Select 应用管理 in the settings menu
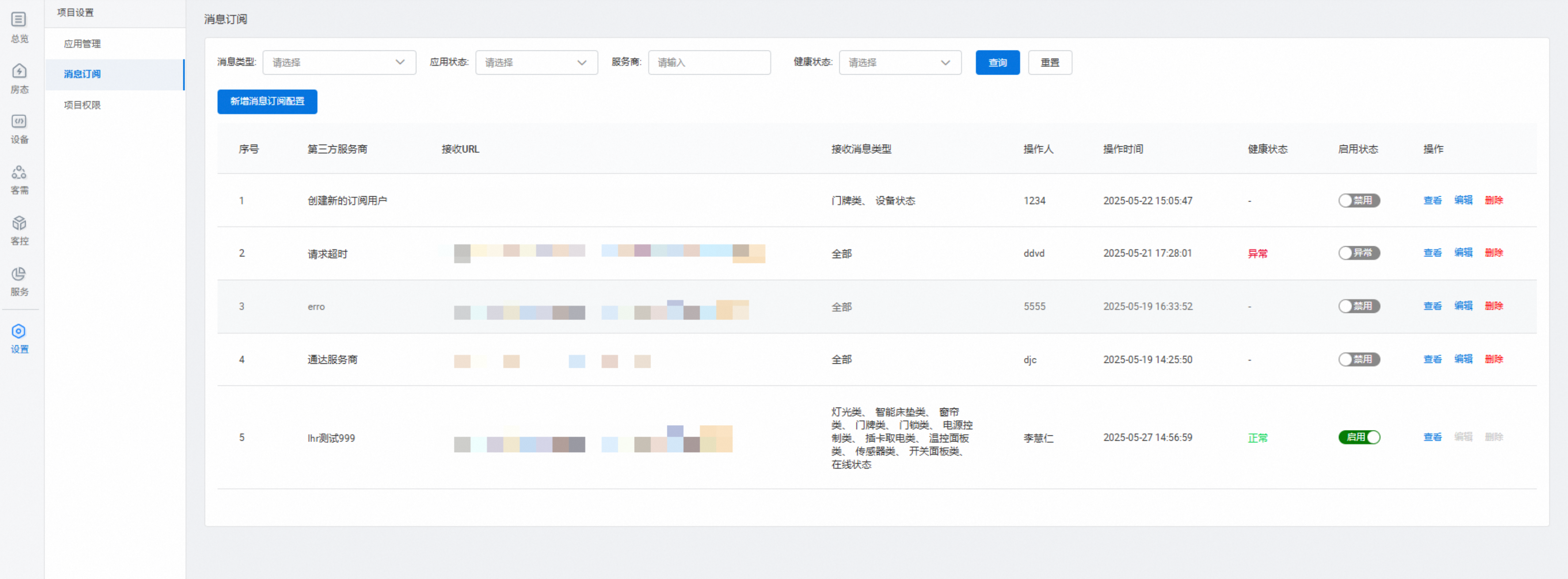1568x579 pixels. 82,44
